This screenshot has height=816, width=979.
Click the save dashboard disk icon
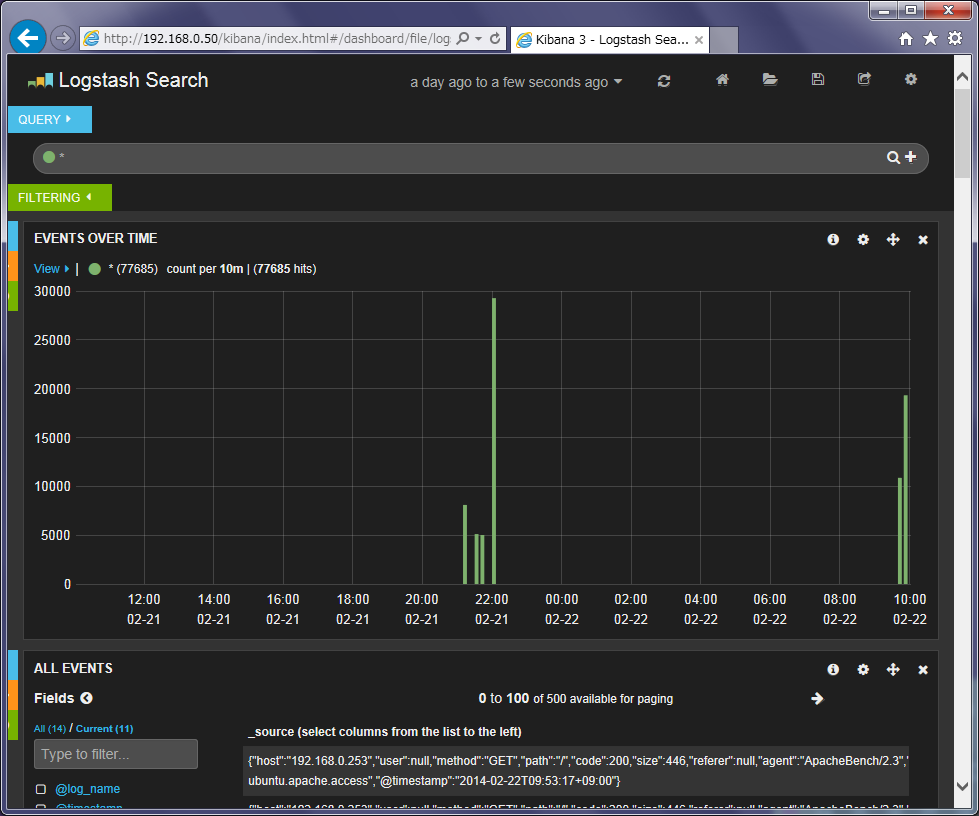click(818, 79)
